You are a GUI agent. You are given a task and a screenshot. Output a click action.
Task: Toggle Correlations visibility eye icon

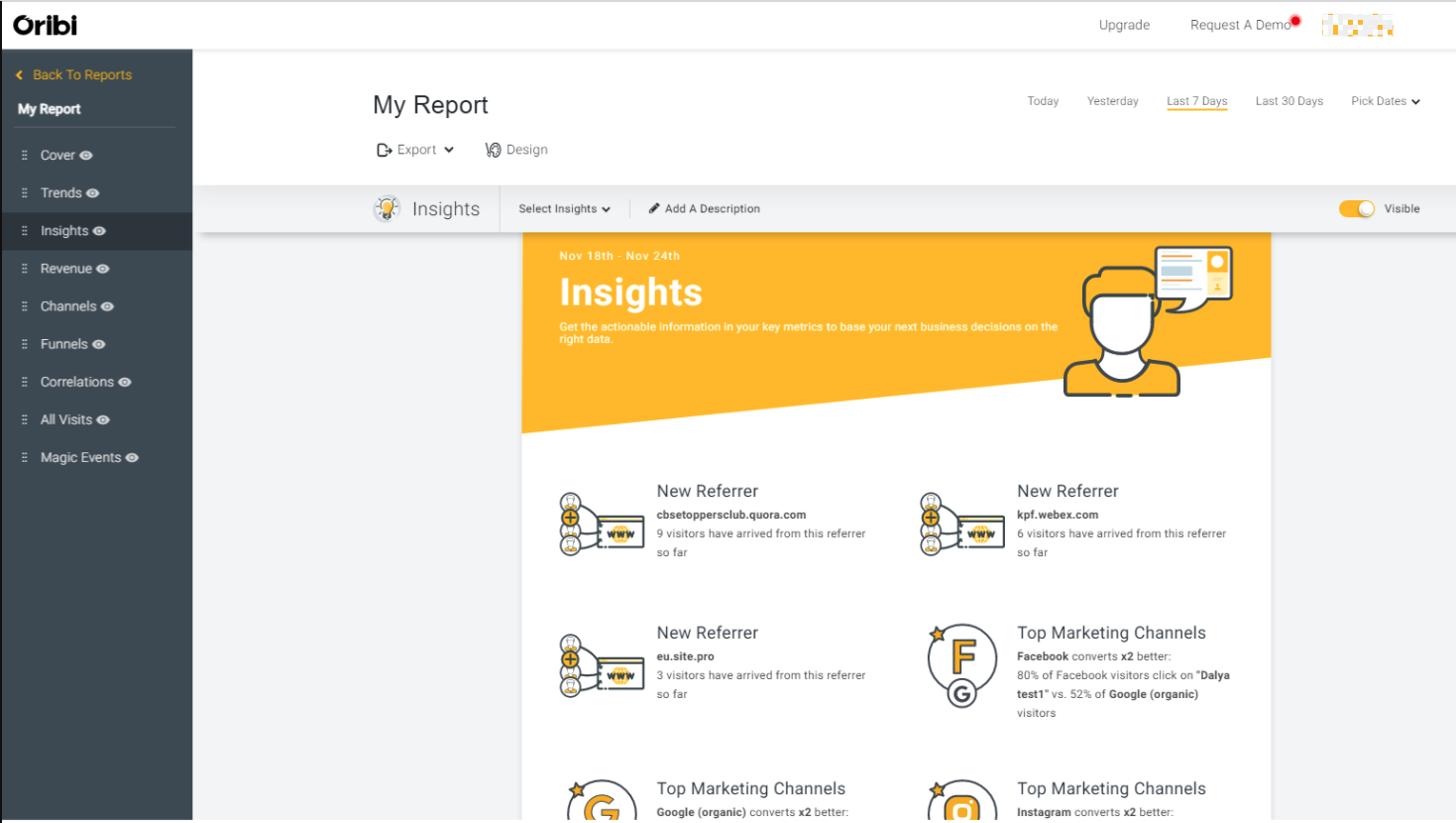pos(125,382)
